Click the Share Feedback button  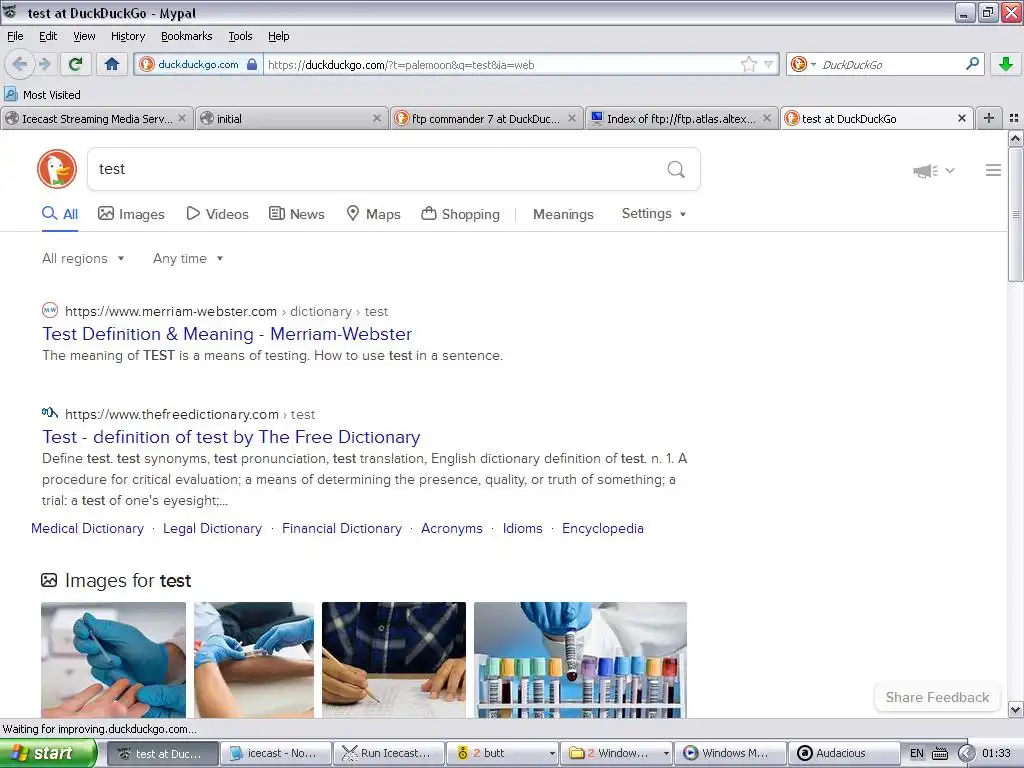(x=937, y=697)
